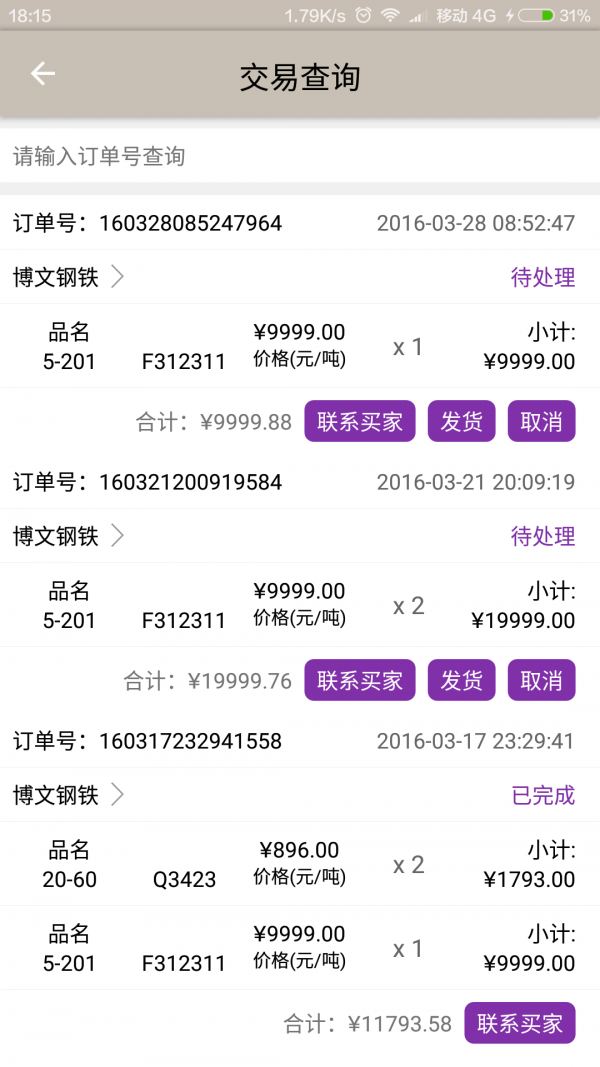
Task: Tap the 已完成 status label
Action: [543, 795]
